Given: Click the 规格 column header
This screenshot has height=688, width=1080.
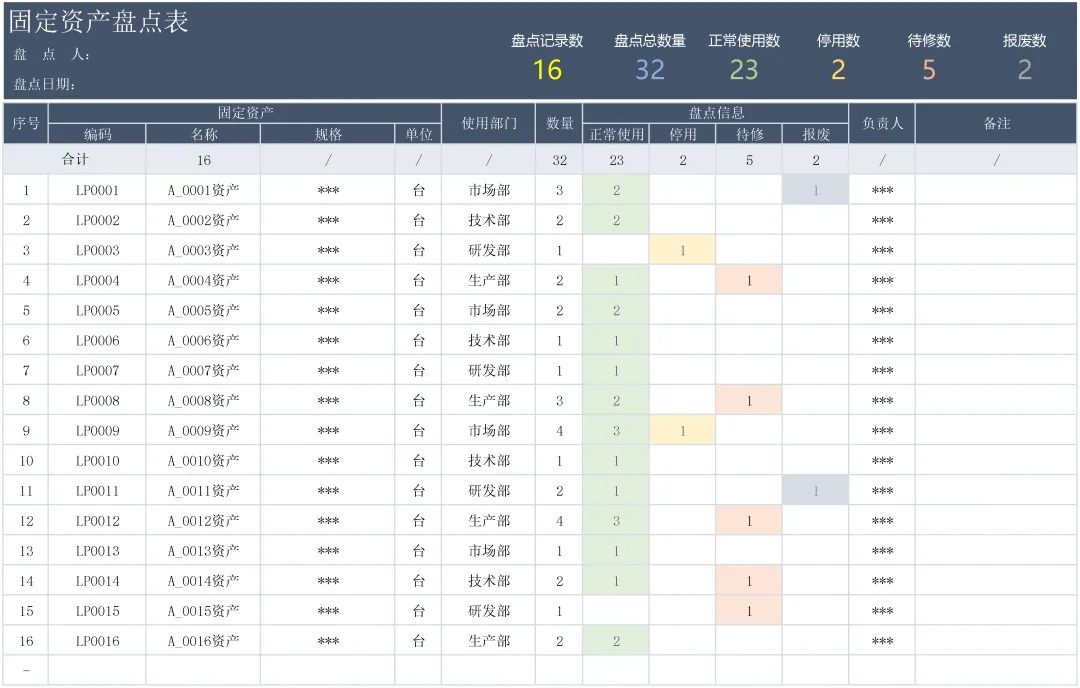Looking at the screenshot, I should 328,134.
